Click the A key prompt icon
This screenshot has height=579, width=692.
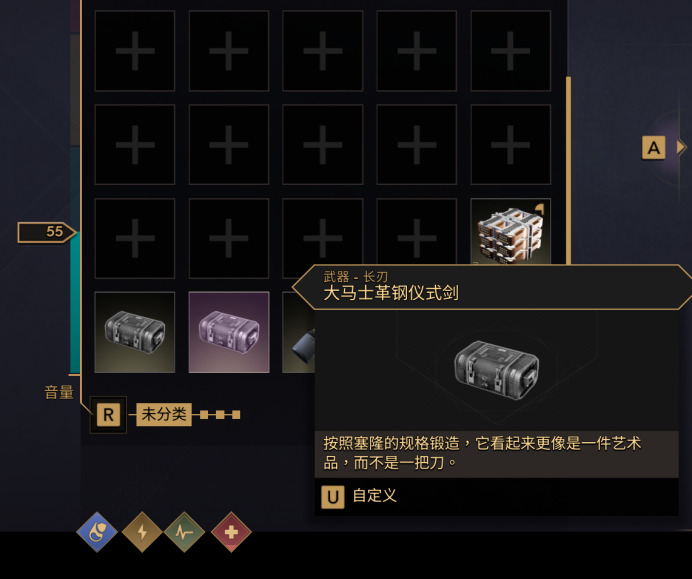click(x=654, y=148)
